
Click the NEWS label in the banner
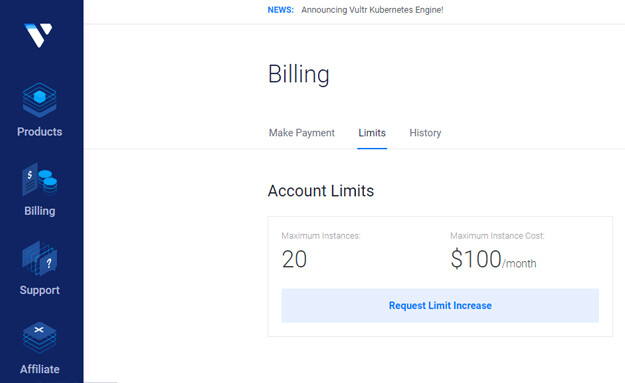click(x=281, y=10)
